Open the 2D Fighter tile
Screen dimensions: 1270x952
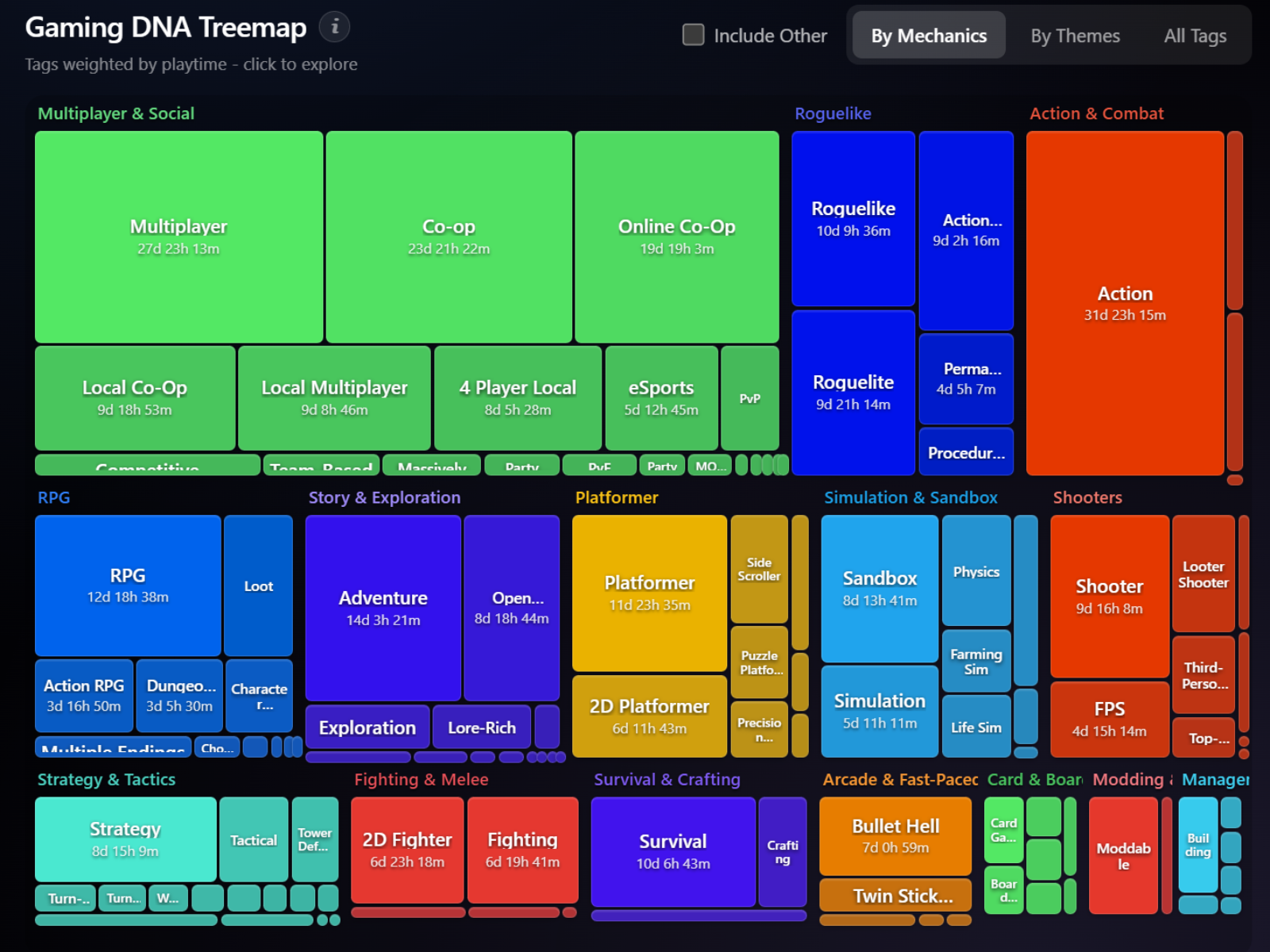pyautogui.click(x=406, y=849)
